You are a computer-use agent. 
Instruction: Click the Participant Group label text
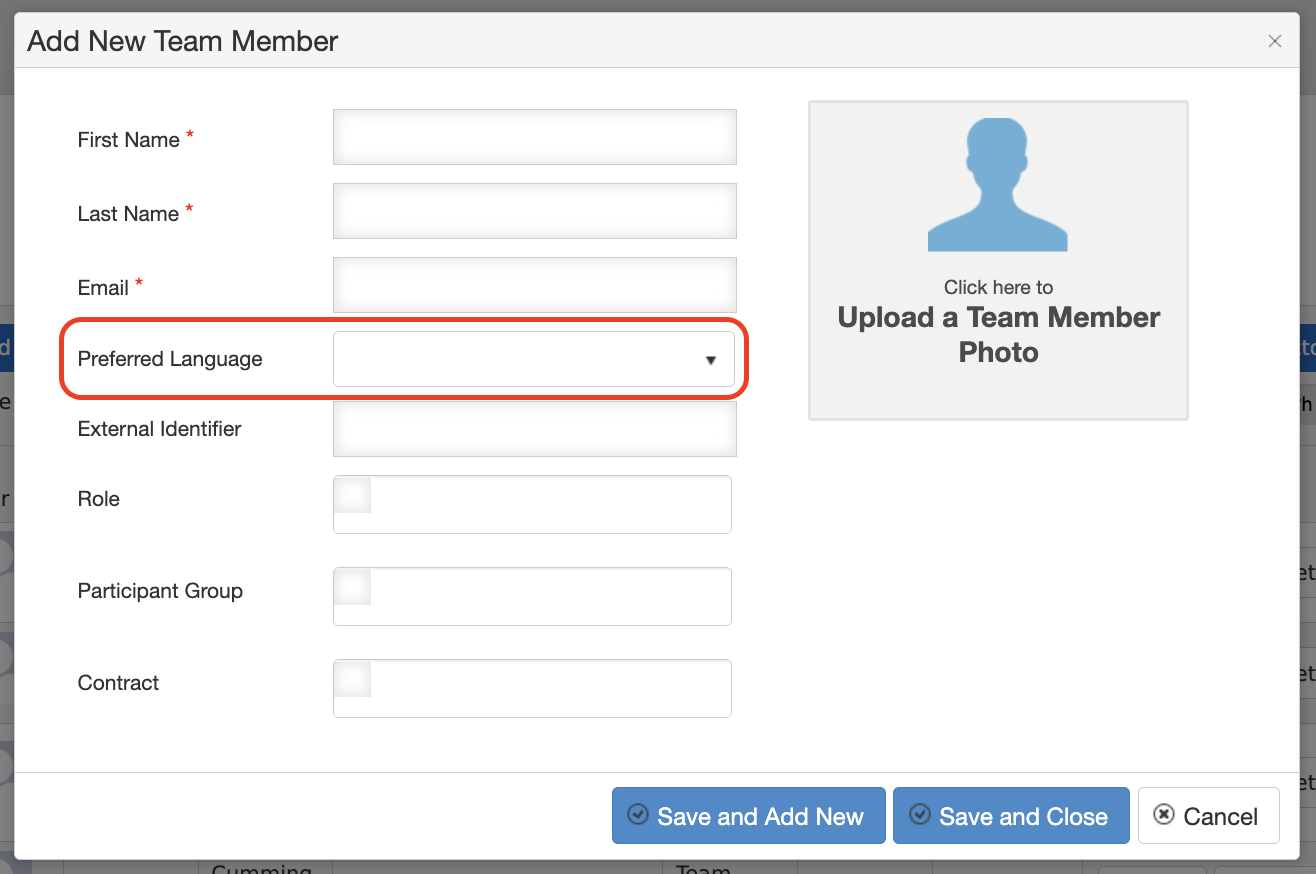pyautogui.click(x=160, y=591)
